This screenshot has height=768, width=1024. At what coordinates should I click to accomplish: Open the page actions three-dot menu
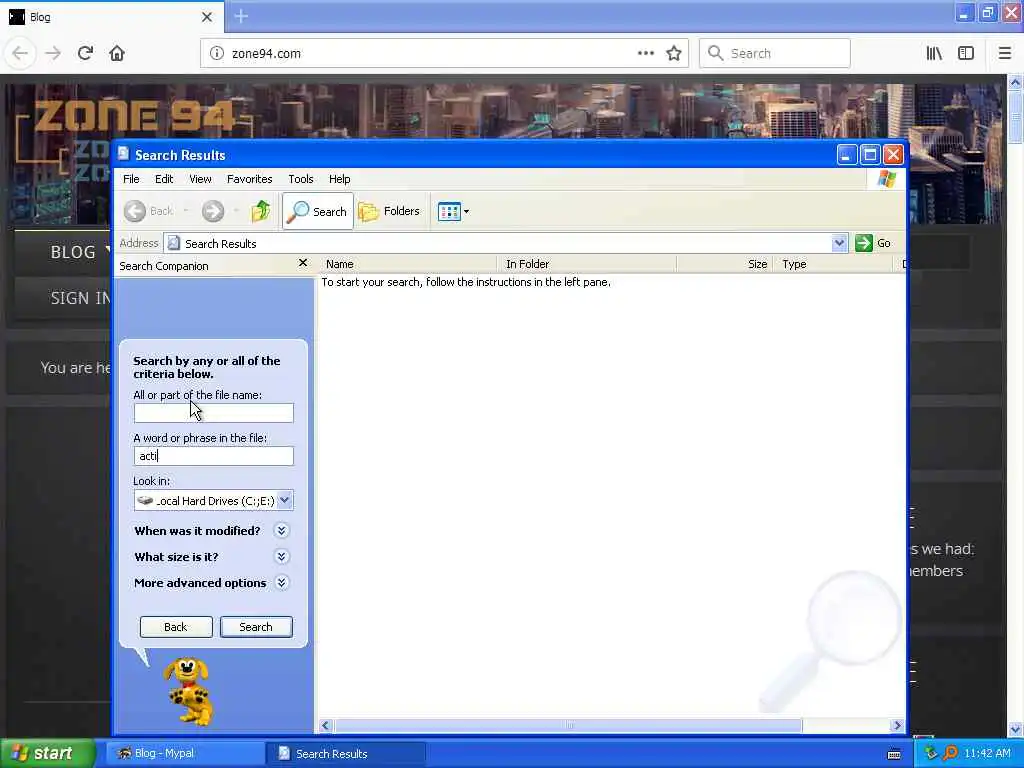[645, 54]
